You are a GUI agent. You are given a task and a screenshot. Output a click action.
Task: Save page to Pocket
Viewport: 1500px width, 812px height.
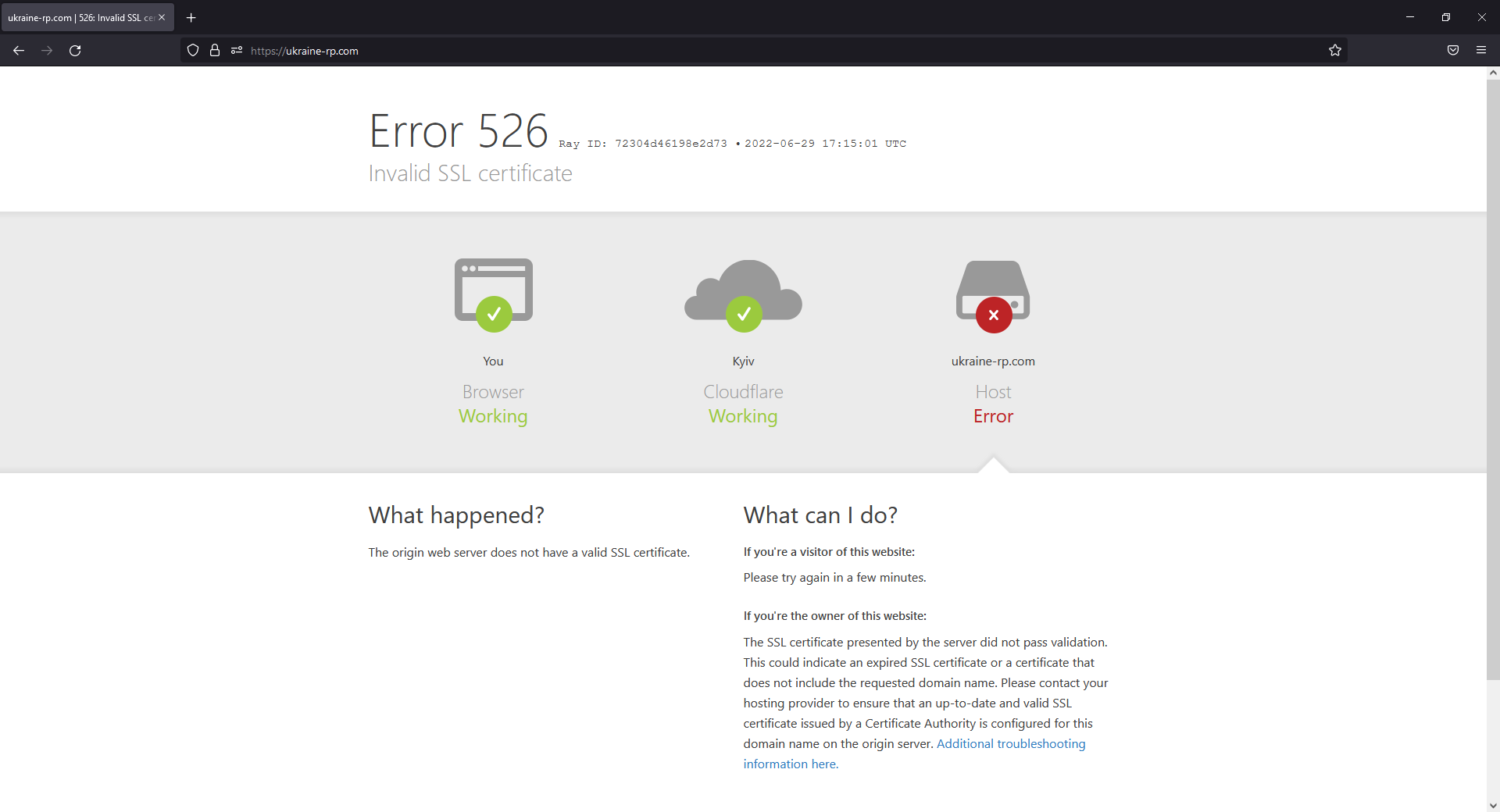pyautogui.click(x=1453, y=51)
